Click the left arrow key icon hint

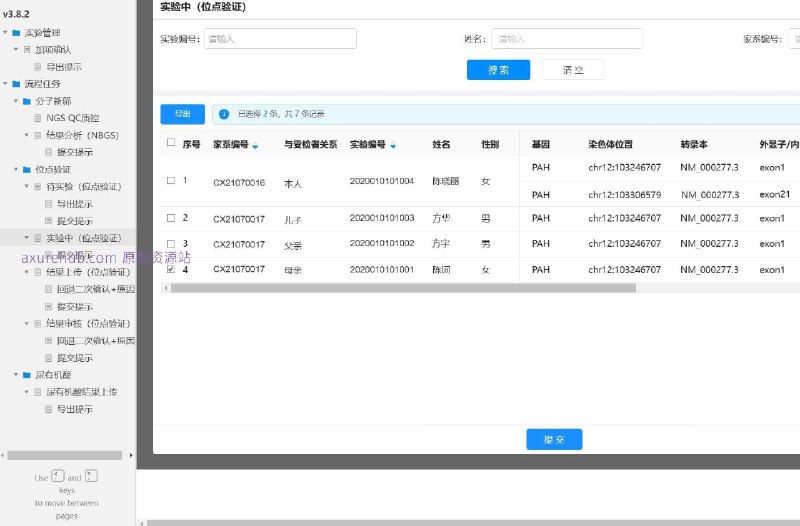click(58, 476)
